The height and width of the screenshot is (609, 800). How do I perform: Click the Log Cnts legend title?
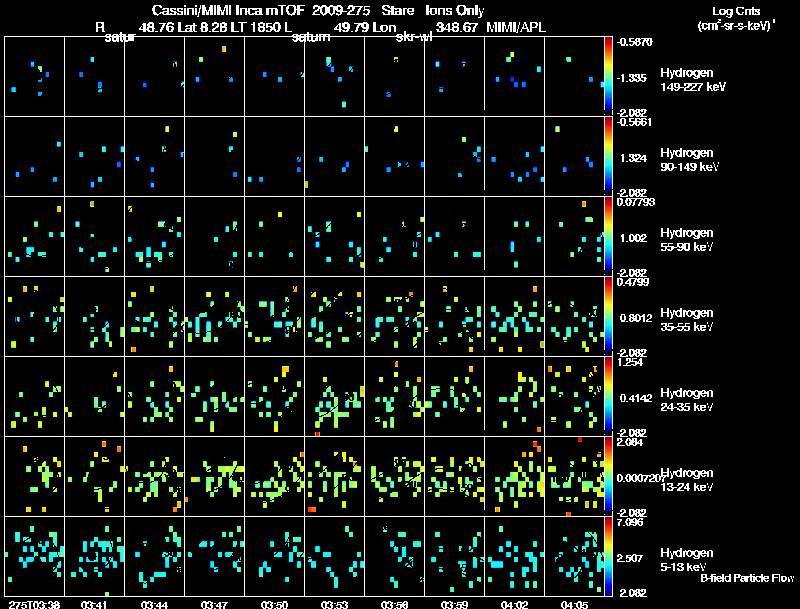pyautogui.click(x=736, y=11)
